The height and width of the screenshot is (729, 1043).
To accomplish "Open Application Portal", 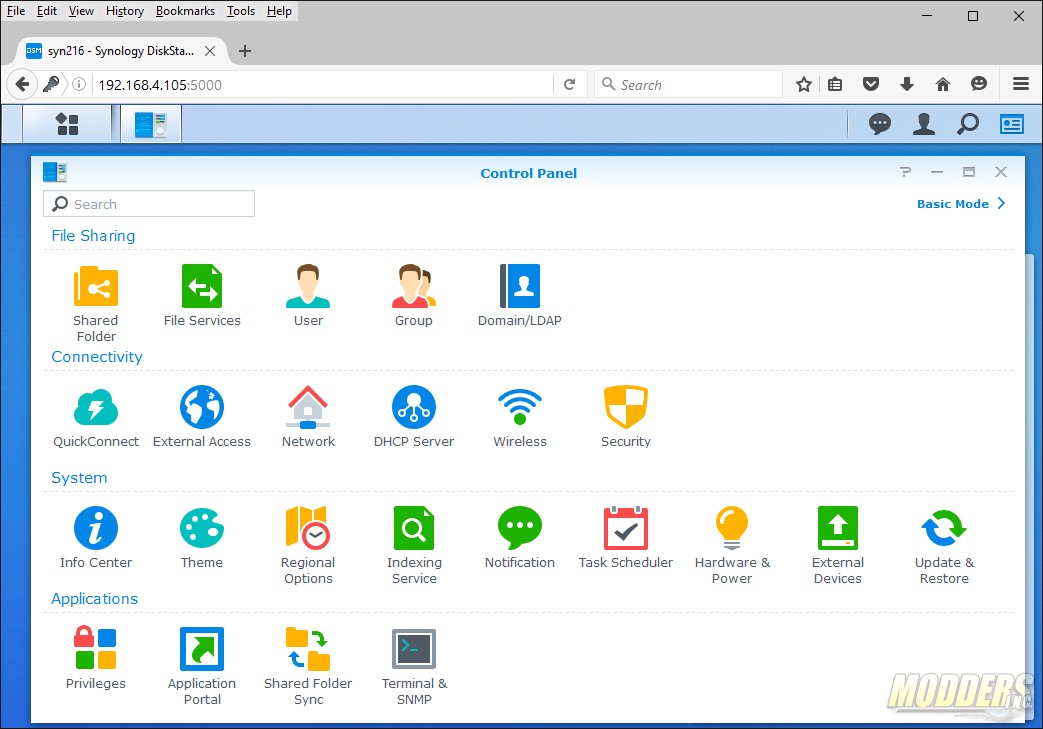I will pos(202,666).
